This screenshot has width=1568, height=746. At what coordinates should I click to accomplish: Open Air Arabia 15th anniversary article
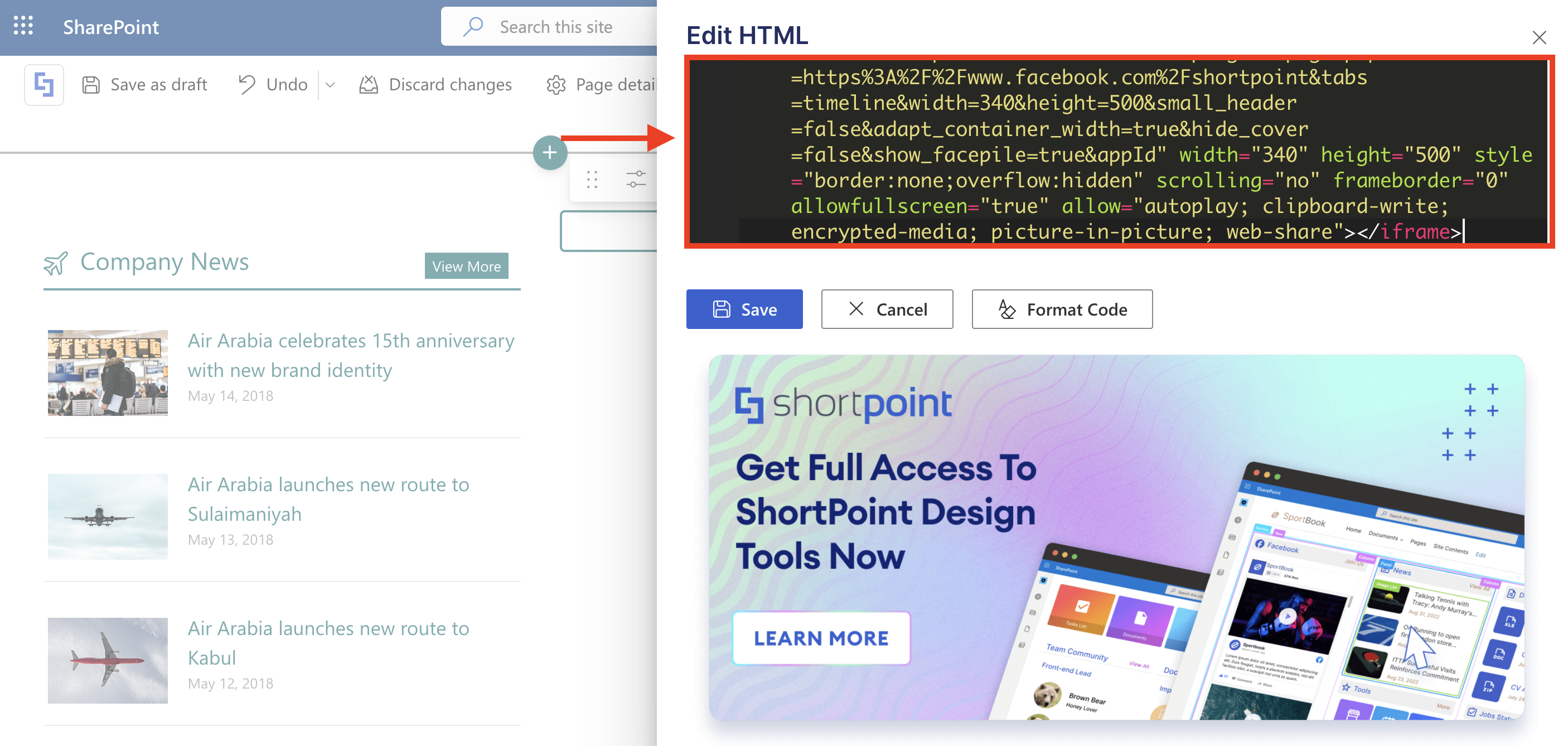point(351,355)
